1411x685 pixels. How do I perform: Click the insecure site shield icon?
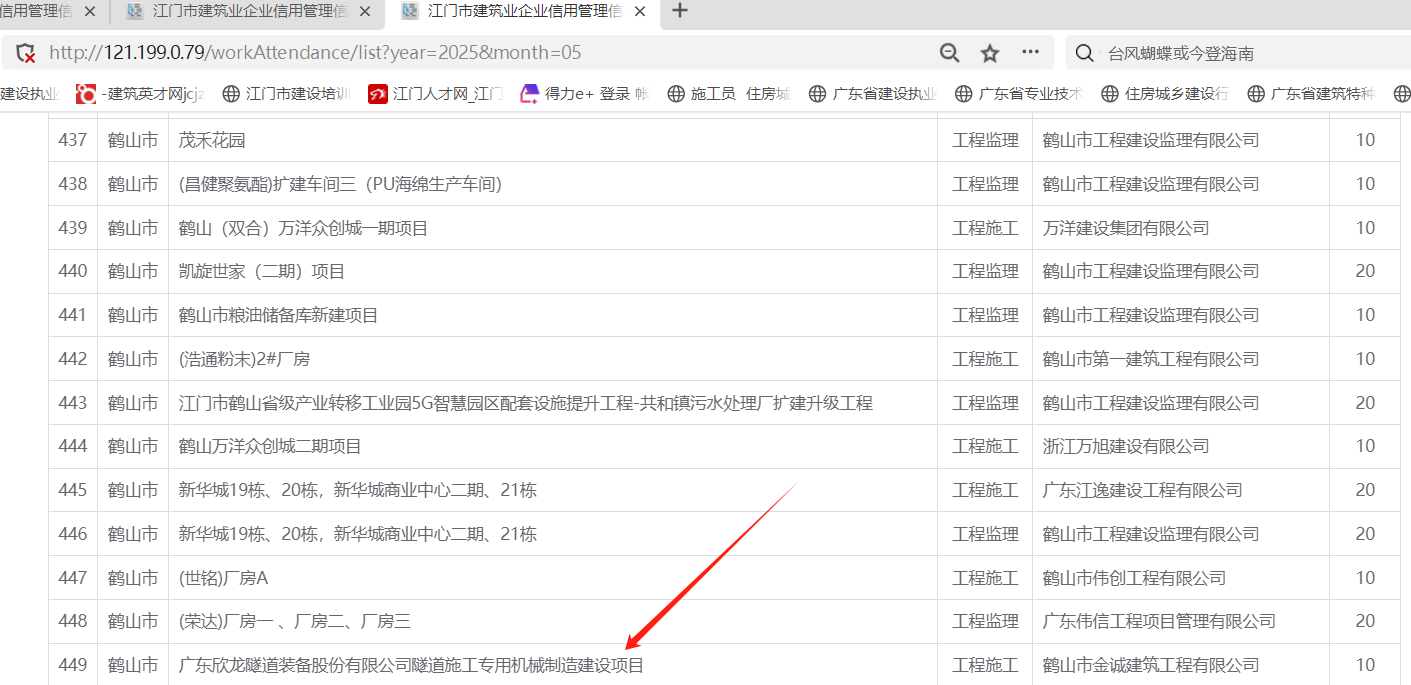coord(26,53)
